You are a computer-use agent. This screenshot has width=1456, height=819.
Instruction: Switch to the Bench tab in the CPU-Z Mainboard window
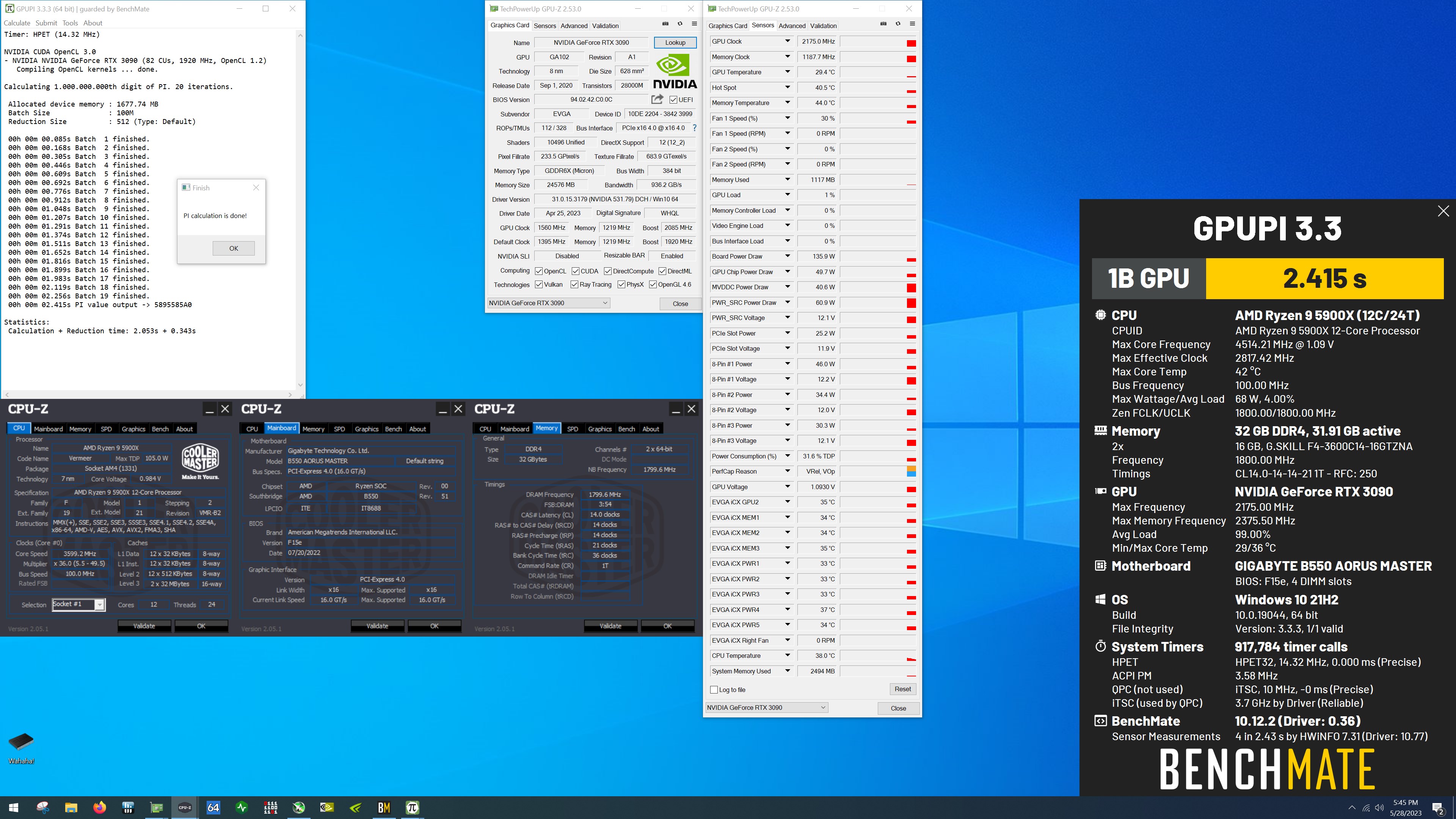pyautogui.click(x=394, y=429)
